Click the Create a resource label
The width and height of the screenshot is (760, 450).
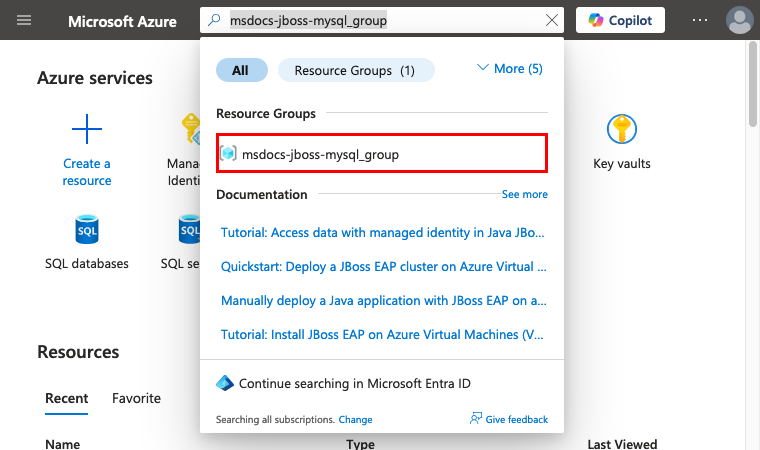click(x=87, y=172)
